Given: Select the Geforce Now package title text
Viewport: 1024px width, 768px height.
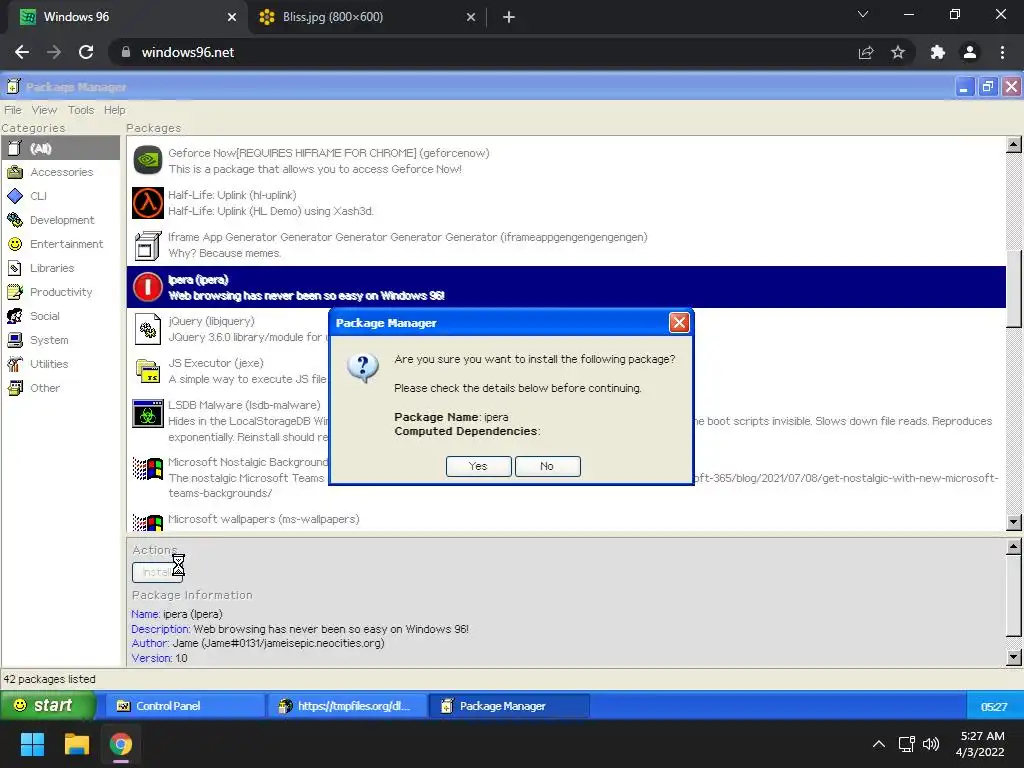Looking at the screenshot, I should click(328, 153).
